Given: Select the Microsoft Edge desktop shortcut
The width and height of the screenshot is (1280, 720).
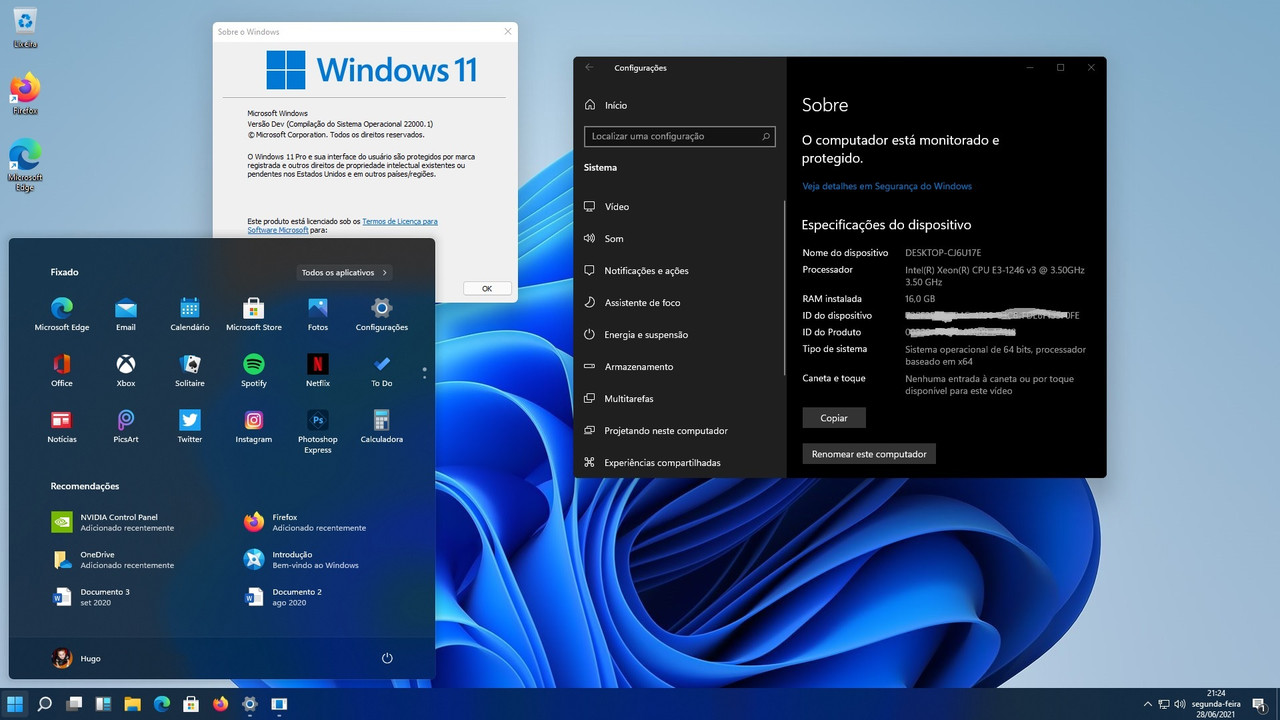Looking at the screenshot, I should point(25,165).
